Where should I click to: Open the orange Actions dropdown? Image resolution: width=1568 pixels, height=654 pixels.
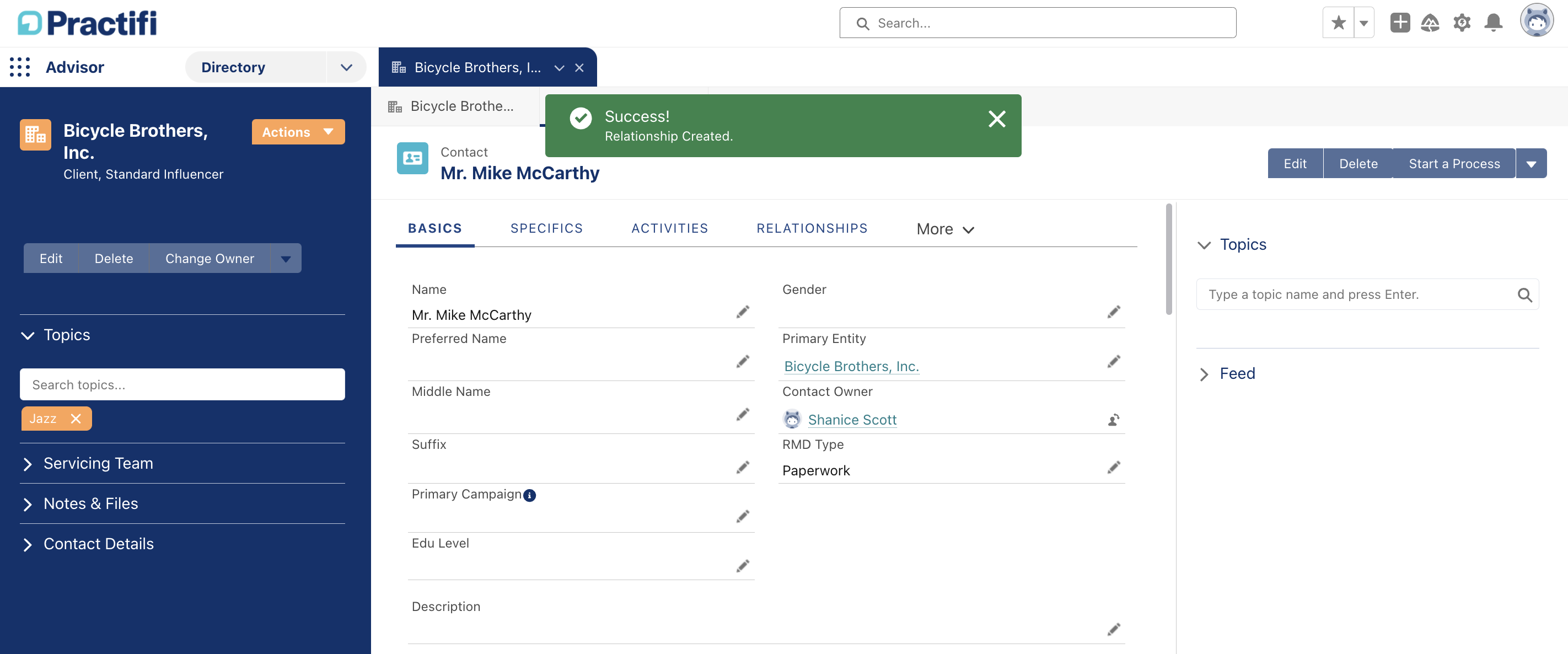[298, 132]
